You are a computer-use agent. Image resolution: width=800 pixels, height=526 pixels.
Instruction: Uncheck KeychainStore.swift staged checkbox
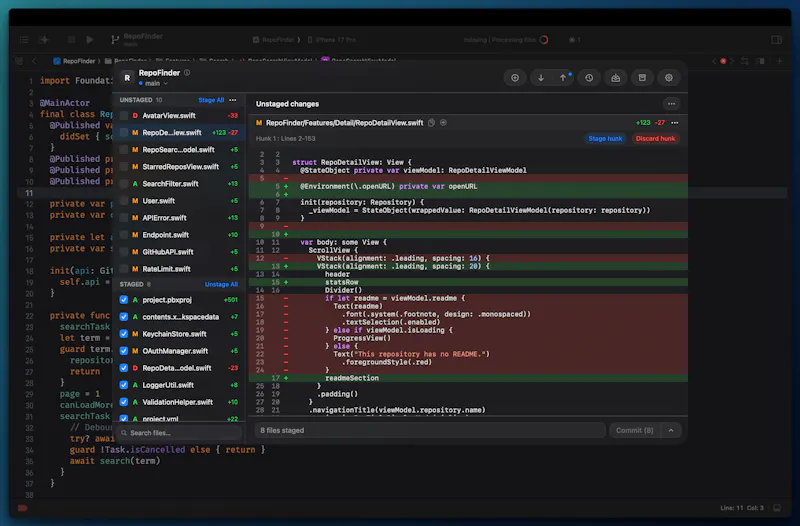(x=124, y=334)
